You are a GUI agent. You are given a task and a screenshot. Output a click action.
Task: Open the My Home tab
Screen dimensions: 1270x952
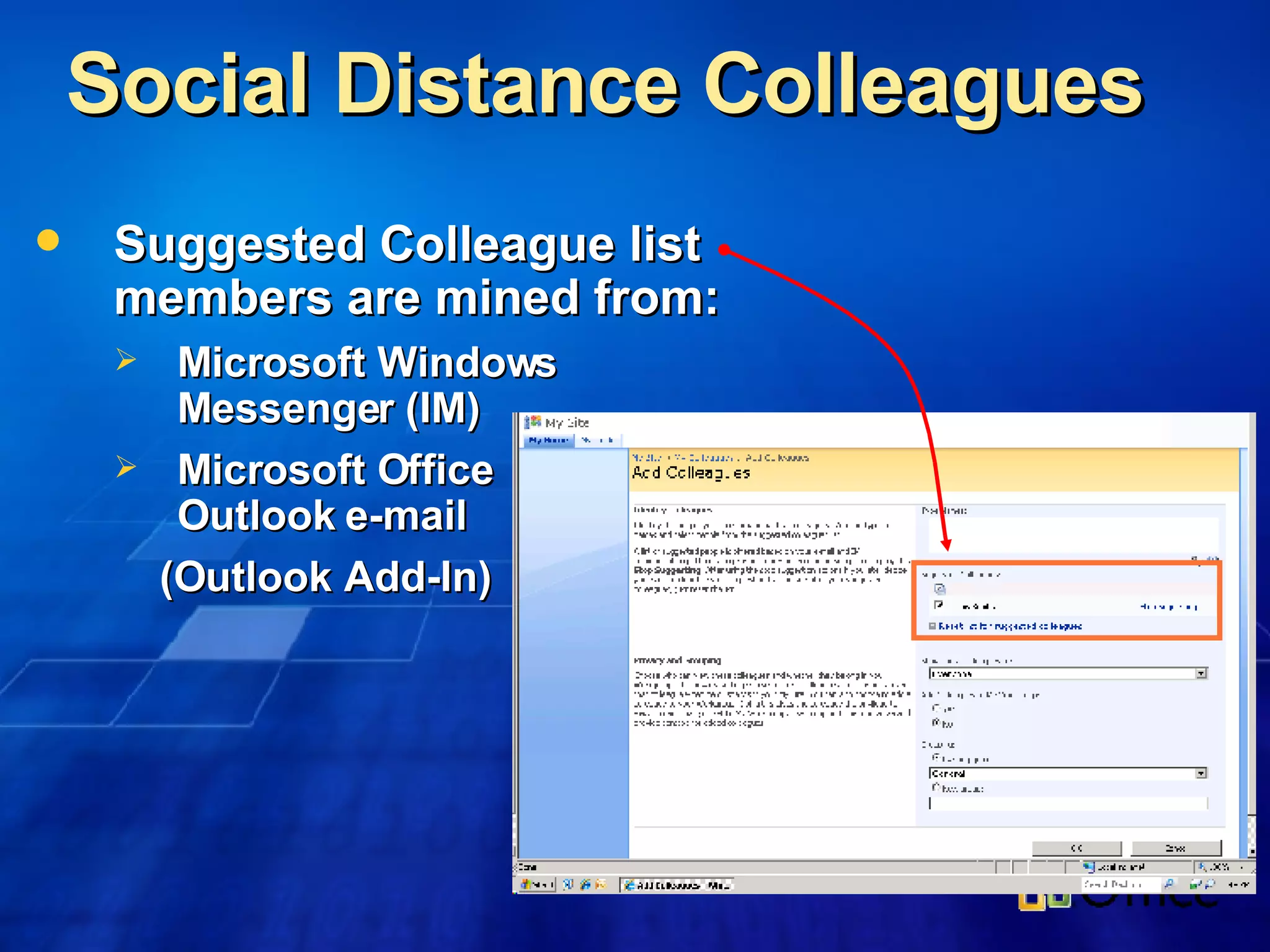549,440
